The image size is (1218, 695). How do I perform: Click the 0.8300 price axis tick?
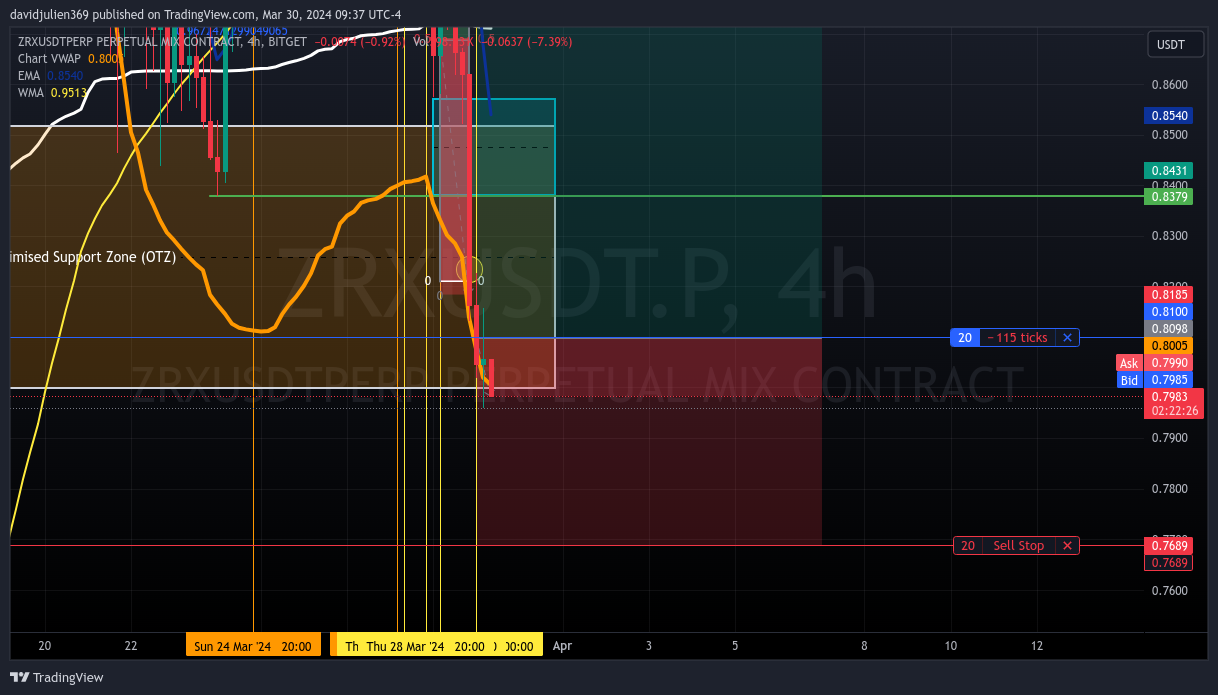[x=1170, y=236]
